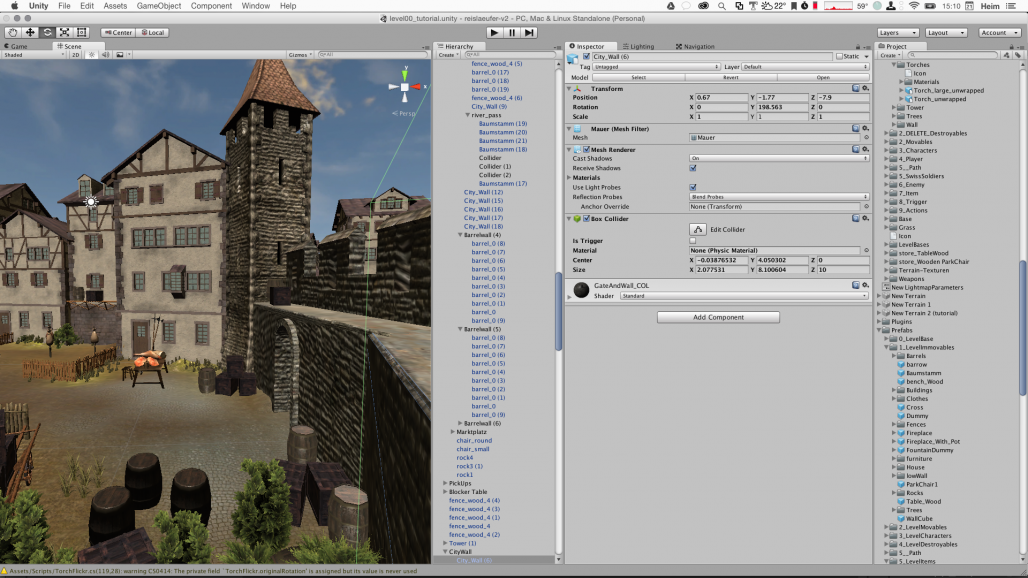Open the Cast Shadows dropdown

pyautogui.click(x=778, y=158)
